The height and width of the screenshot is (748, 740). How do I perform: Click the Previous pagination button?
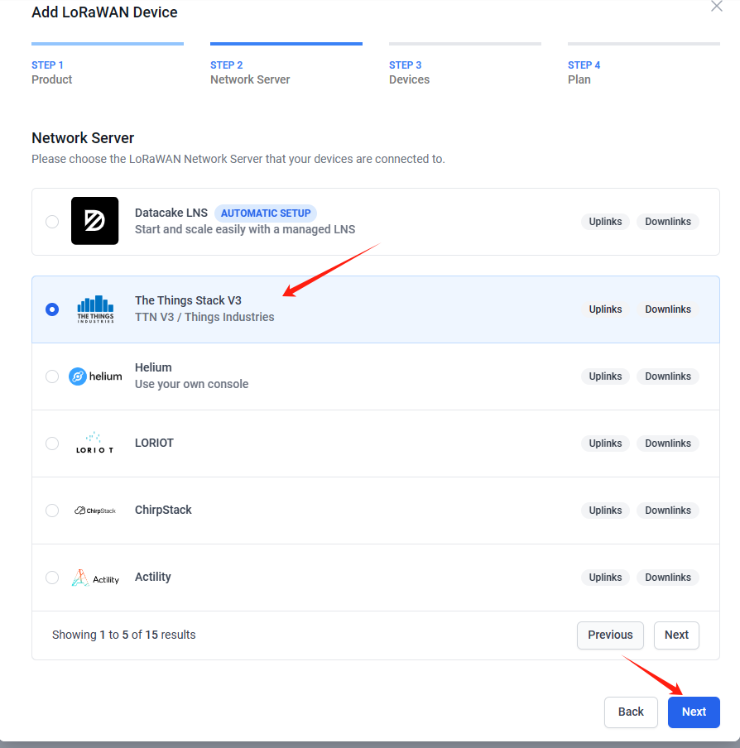coord(610,635)
